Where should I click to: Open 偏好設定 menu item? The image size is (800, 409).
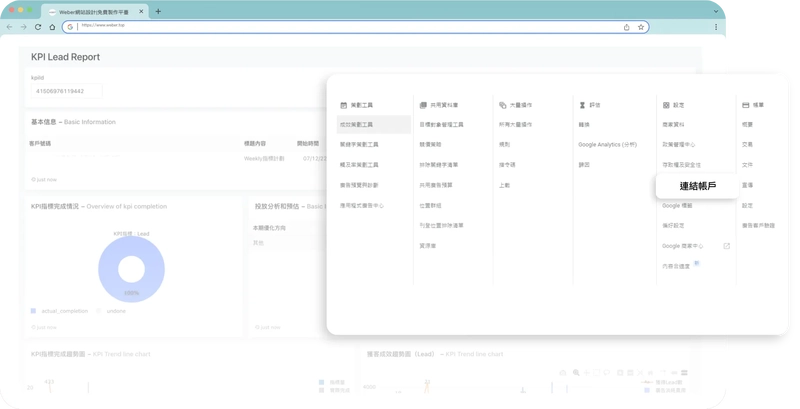(x=673, y=225)
